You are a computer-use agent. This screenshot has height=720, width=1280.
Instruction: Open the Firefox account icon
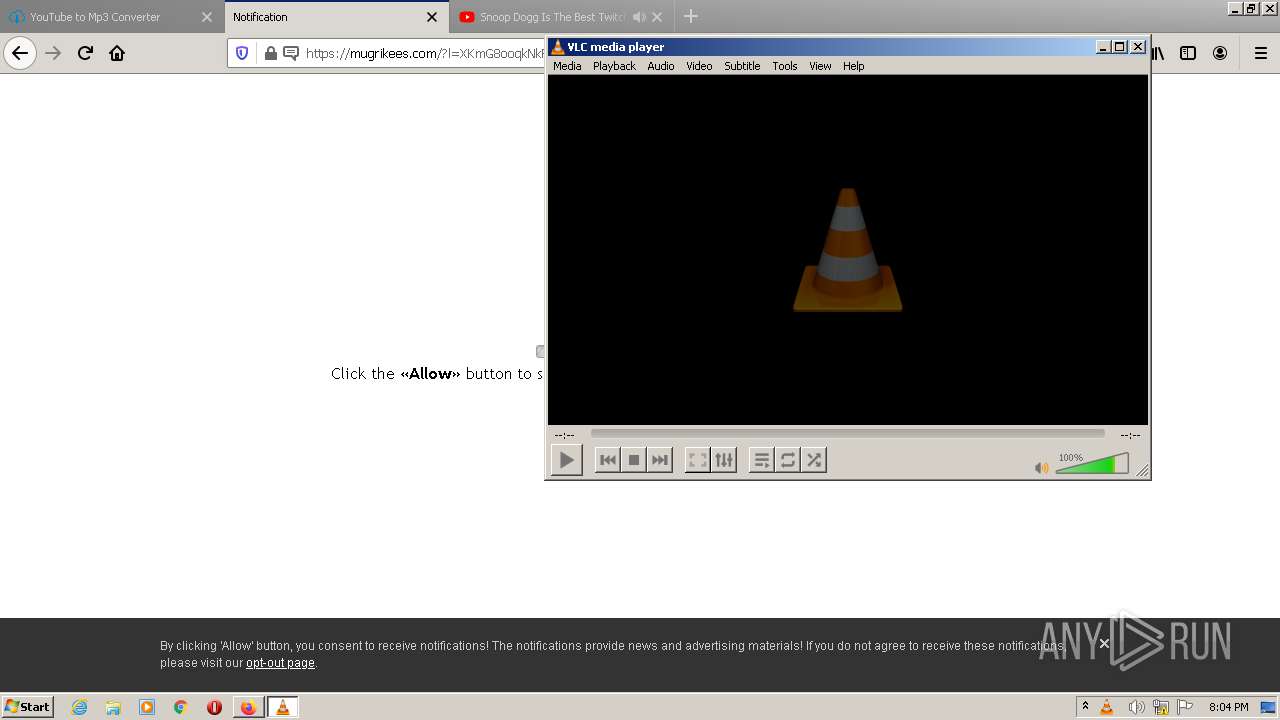point(1220,53)
